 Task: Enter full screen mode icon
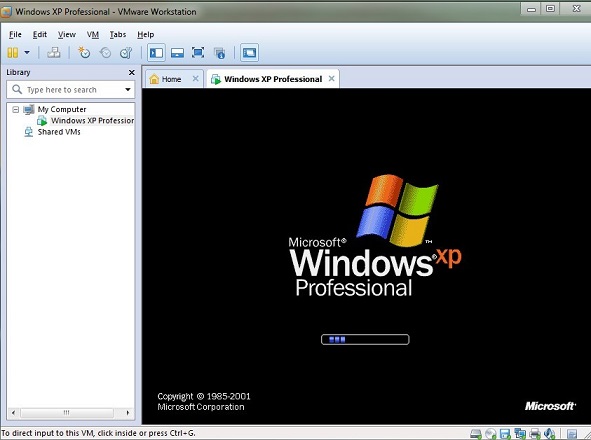point(198,52)
